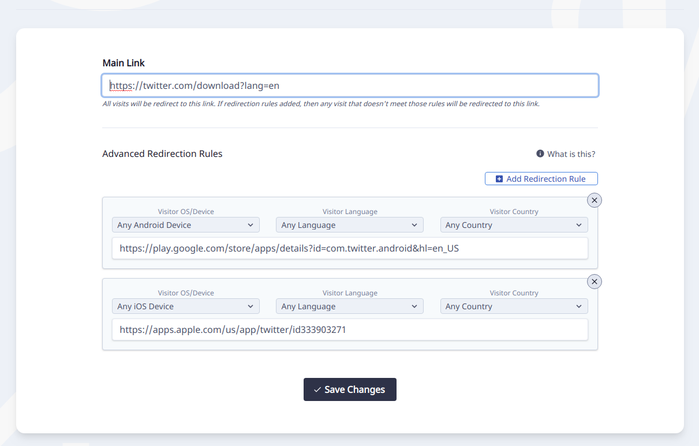Image resolution: width=699 pixels, height=446 pixels.
Task: Click the Main Link label
Action: (x=123, y=63)
